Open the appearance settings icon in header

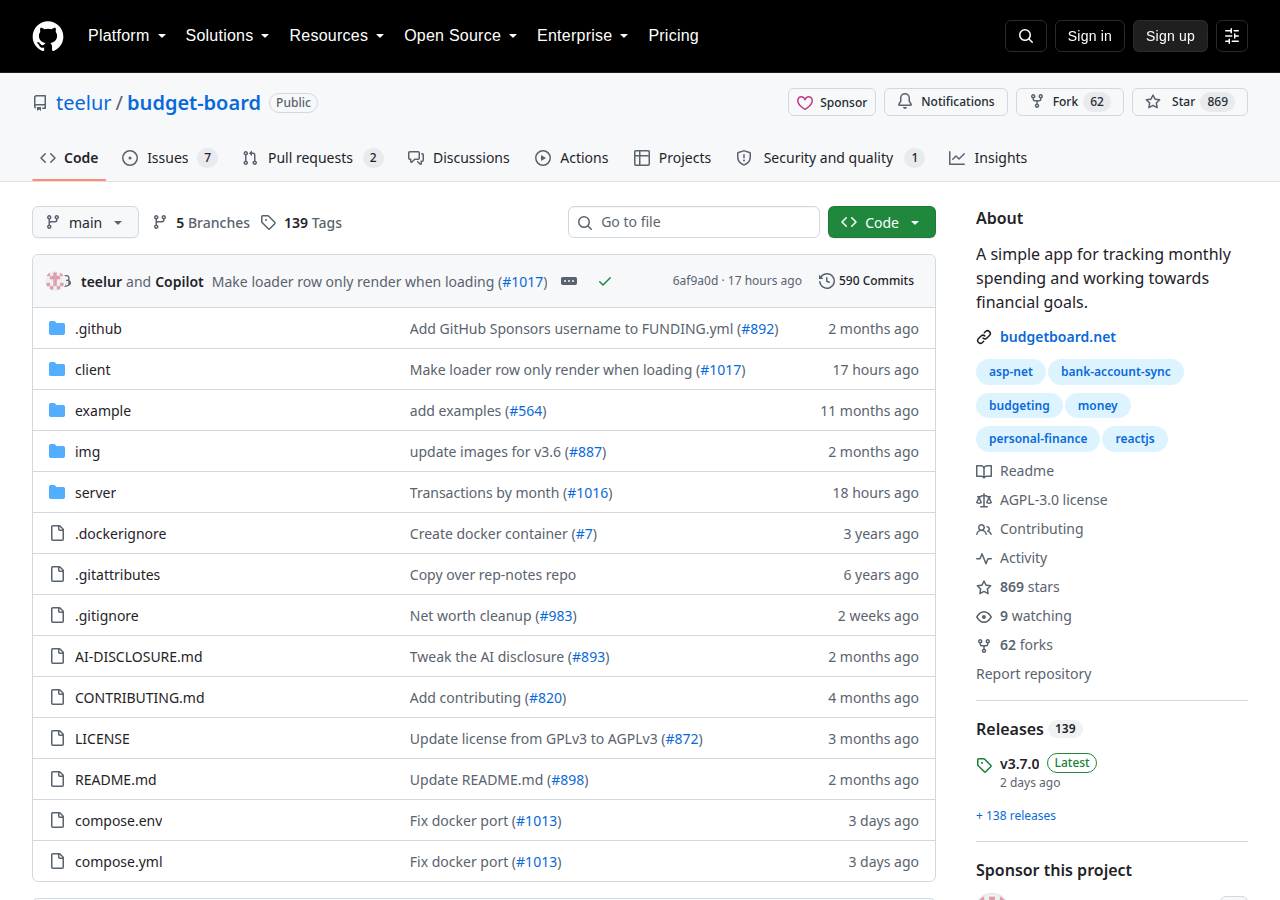click(1232, 36)
